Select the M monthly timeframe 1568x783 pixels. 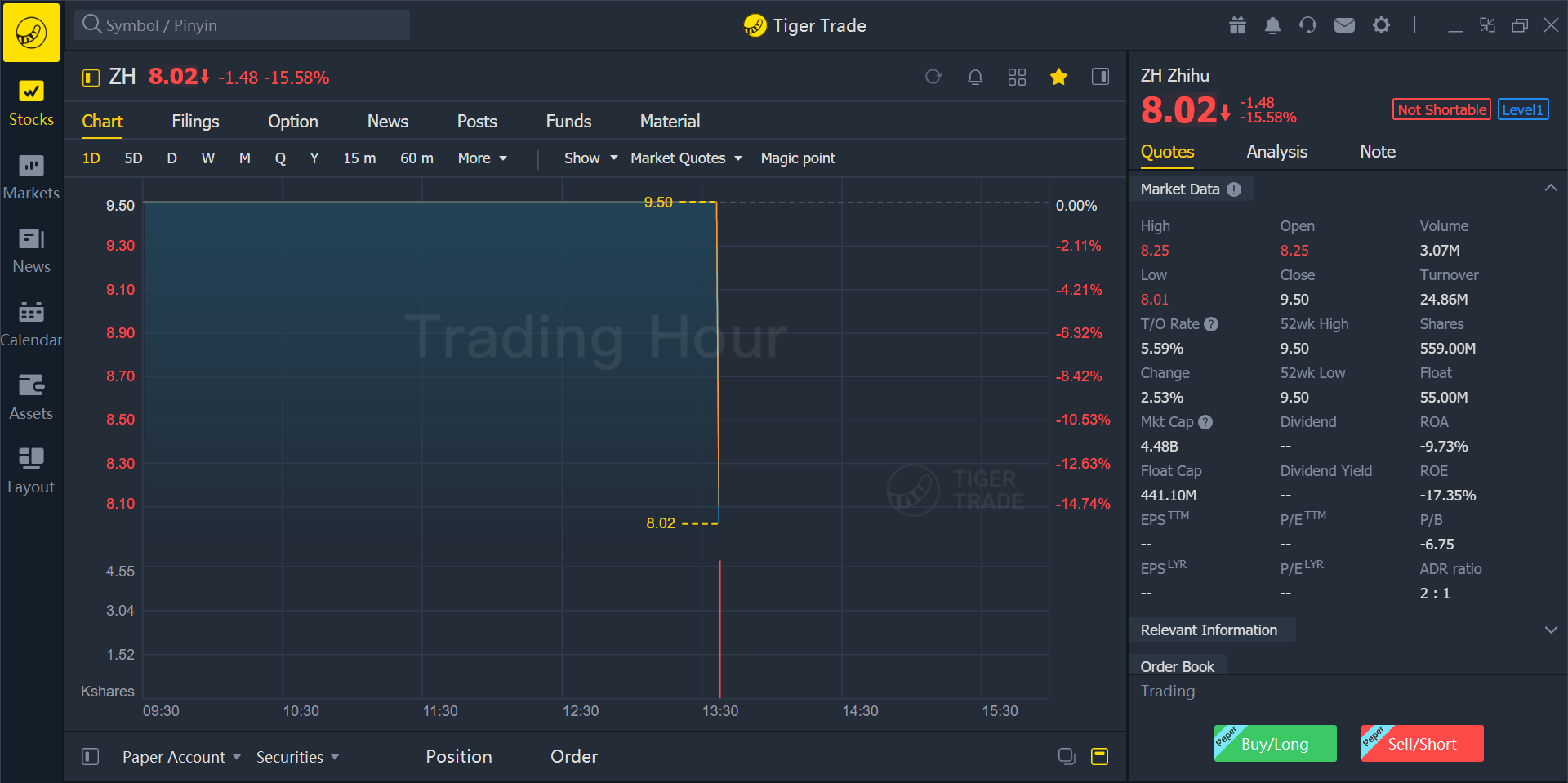click(245, 158)
